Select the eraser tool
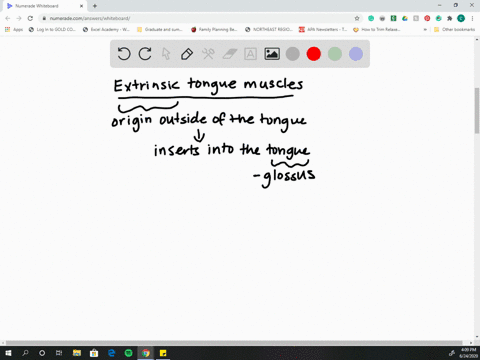480x360 pixels. (x=230, y=54)
